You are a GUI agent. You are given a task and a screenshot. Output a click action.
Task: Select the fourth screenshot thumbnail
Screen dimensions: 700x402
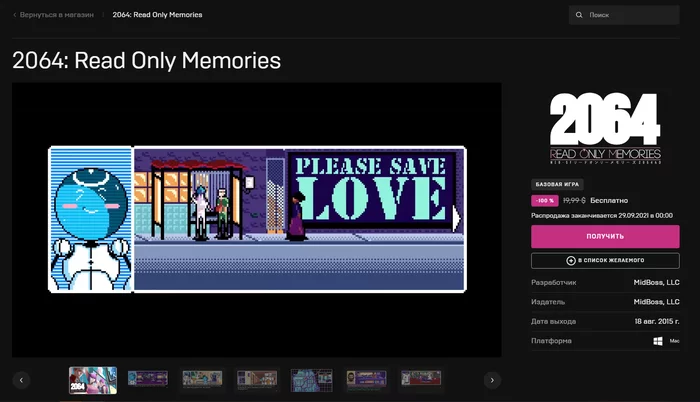click(x=257, y=379)
